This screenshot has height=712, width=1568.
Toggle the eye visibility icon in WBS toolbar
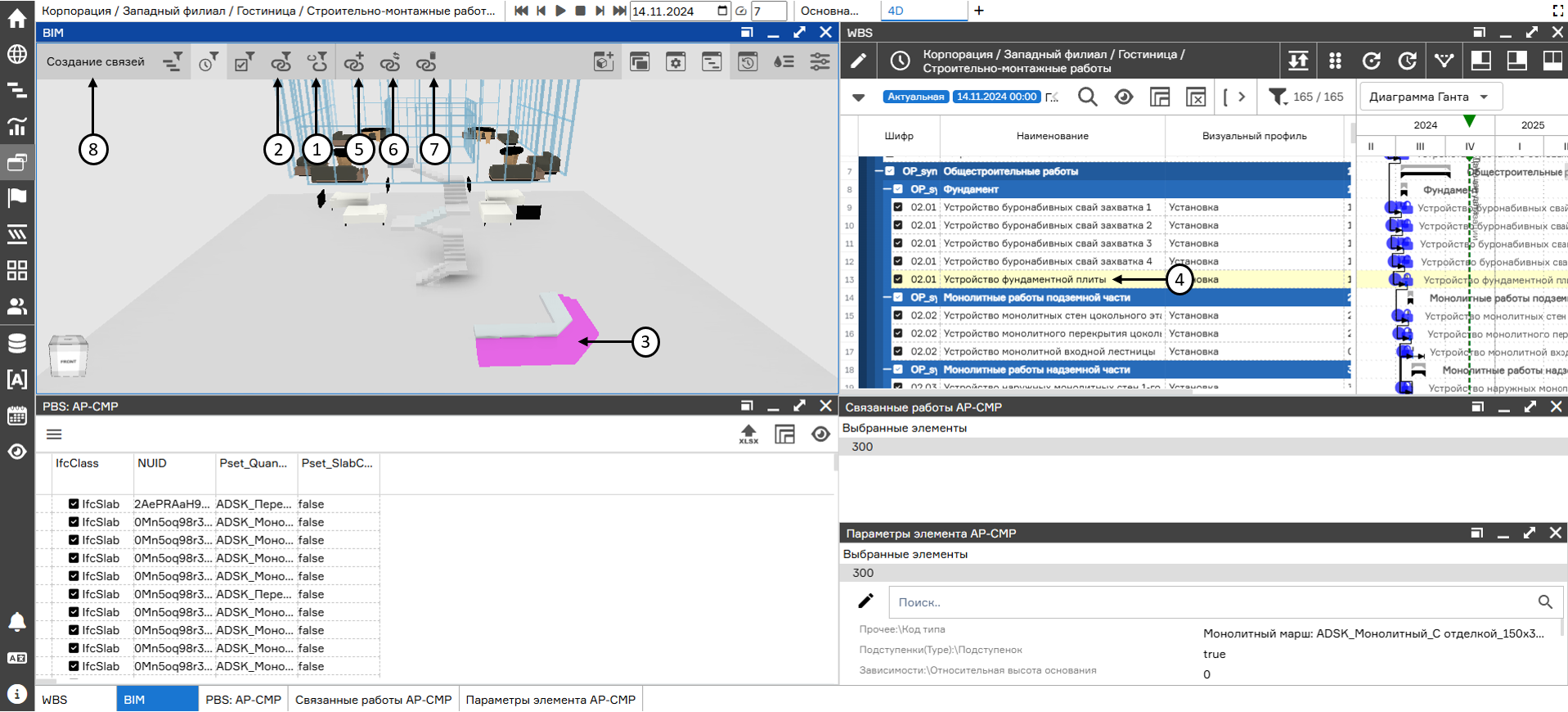point(1124,97)
